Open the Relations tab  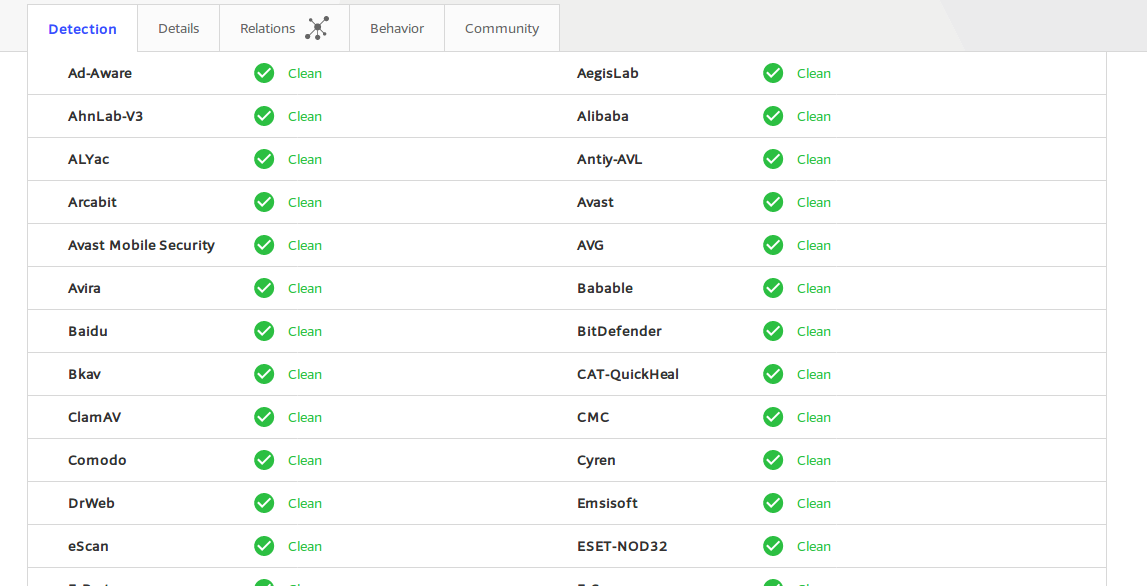[x=285, y=29]
